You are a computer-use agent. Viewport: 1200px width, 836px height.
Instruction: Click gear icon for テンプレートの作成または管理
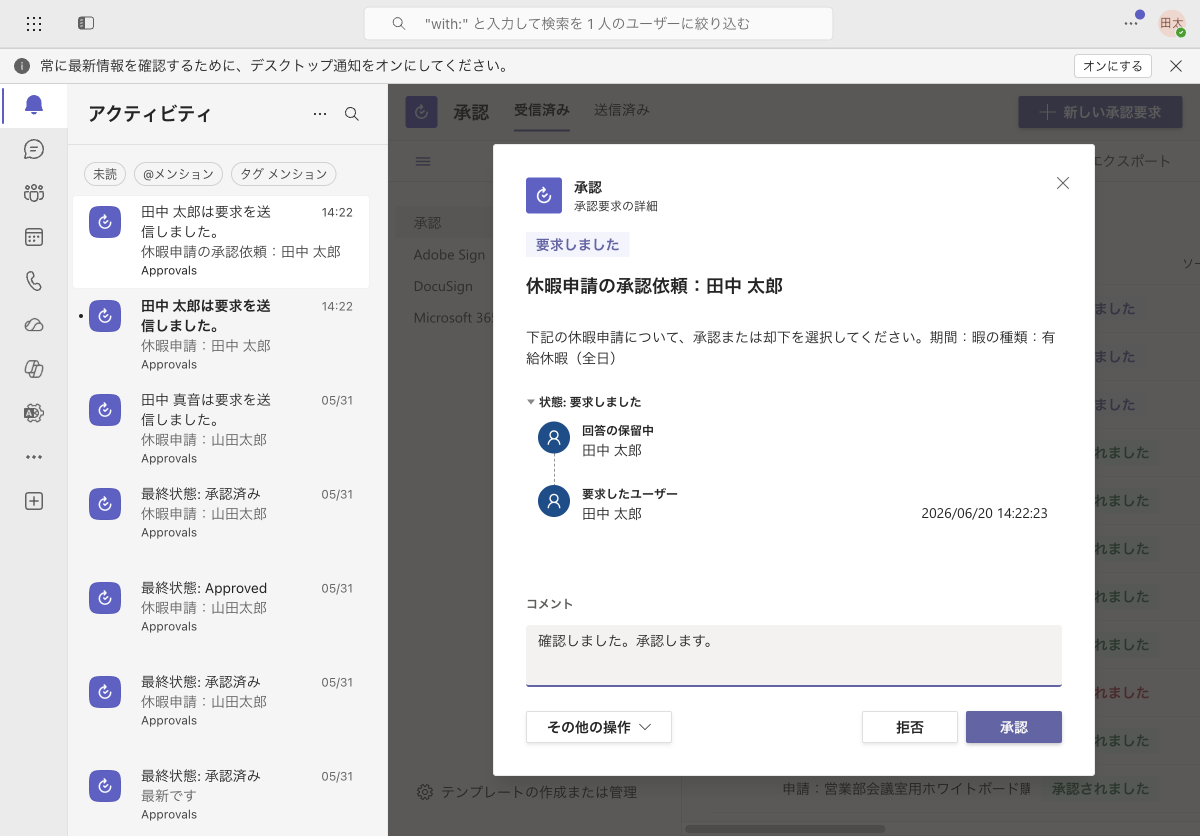pyautogui.click(x=425, y=792)
